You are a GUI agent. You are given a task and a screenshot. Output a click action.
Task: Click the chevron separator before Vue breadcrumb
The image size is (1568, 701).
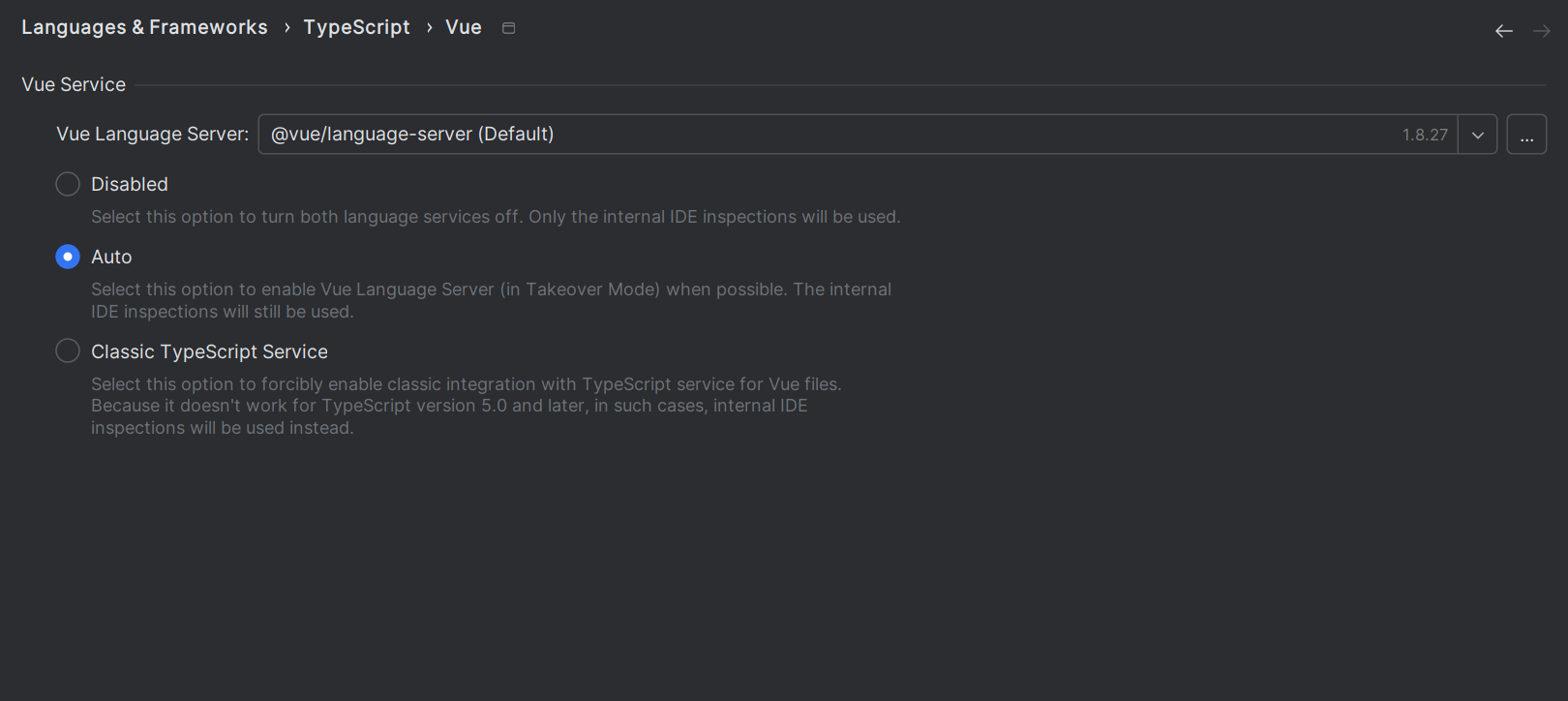click(429, 28)
